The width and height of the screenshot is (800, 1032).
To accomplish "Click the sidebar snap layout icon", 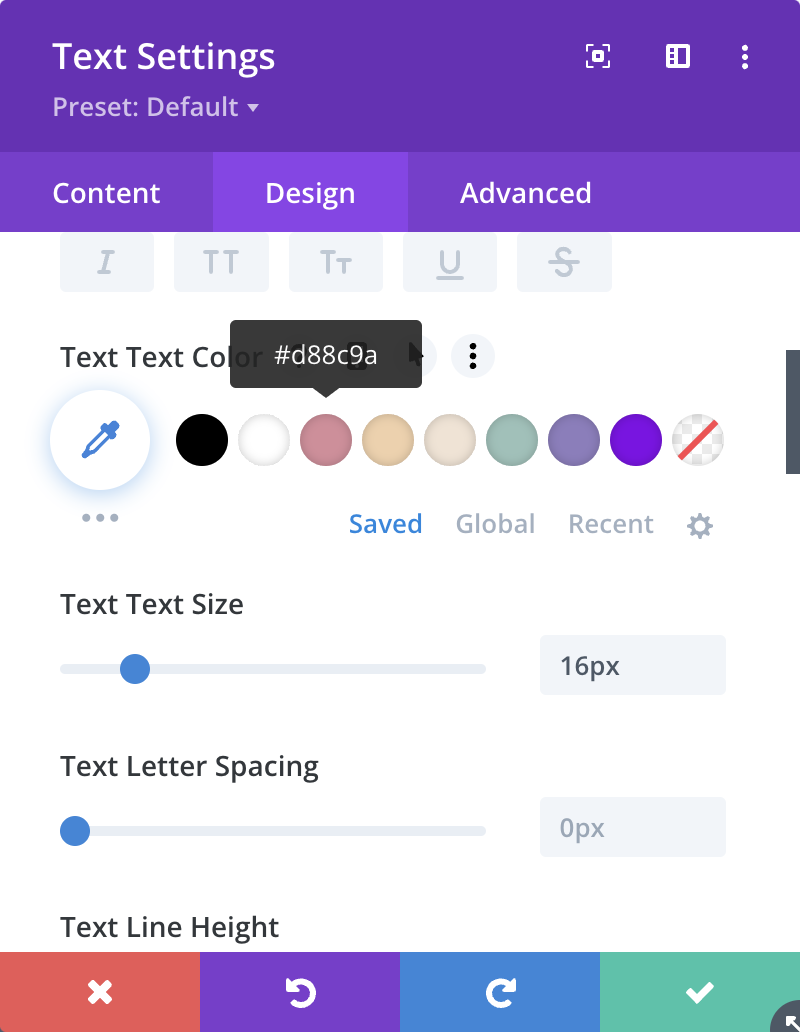I will click(x=678, y=57).
